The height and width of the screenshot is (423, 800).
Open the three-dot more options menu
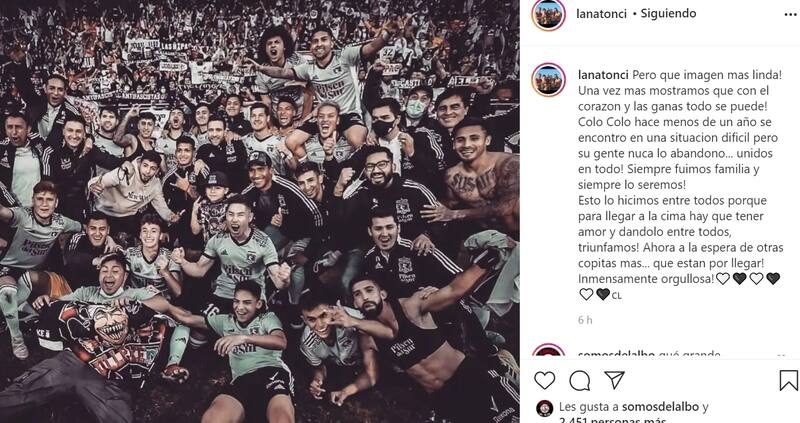click(790, 15)
